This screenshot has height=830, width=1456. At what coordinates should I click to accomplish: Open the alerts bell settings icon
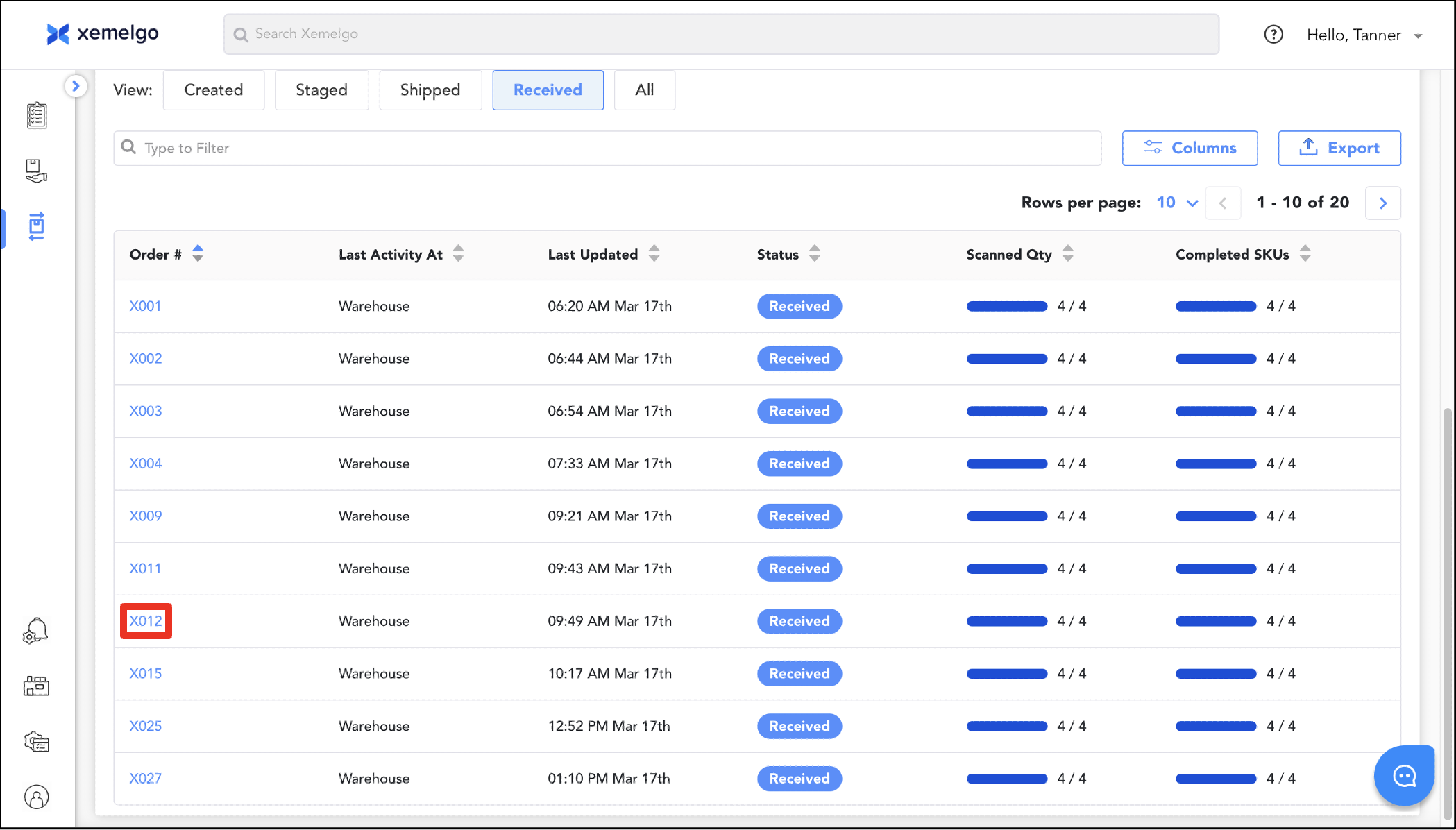(x=36, y=631)
